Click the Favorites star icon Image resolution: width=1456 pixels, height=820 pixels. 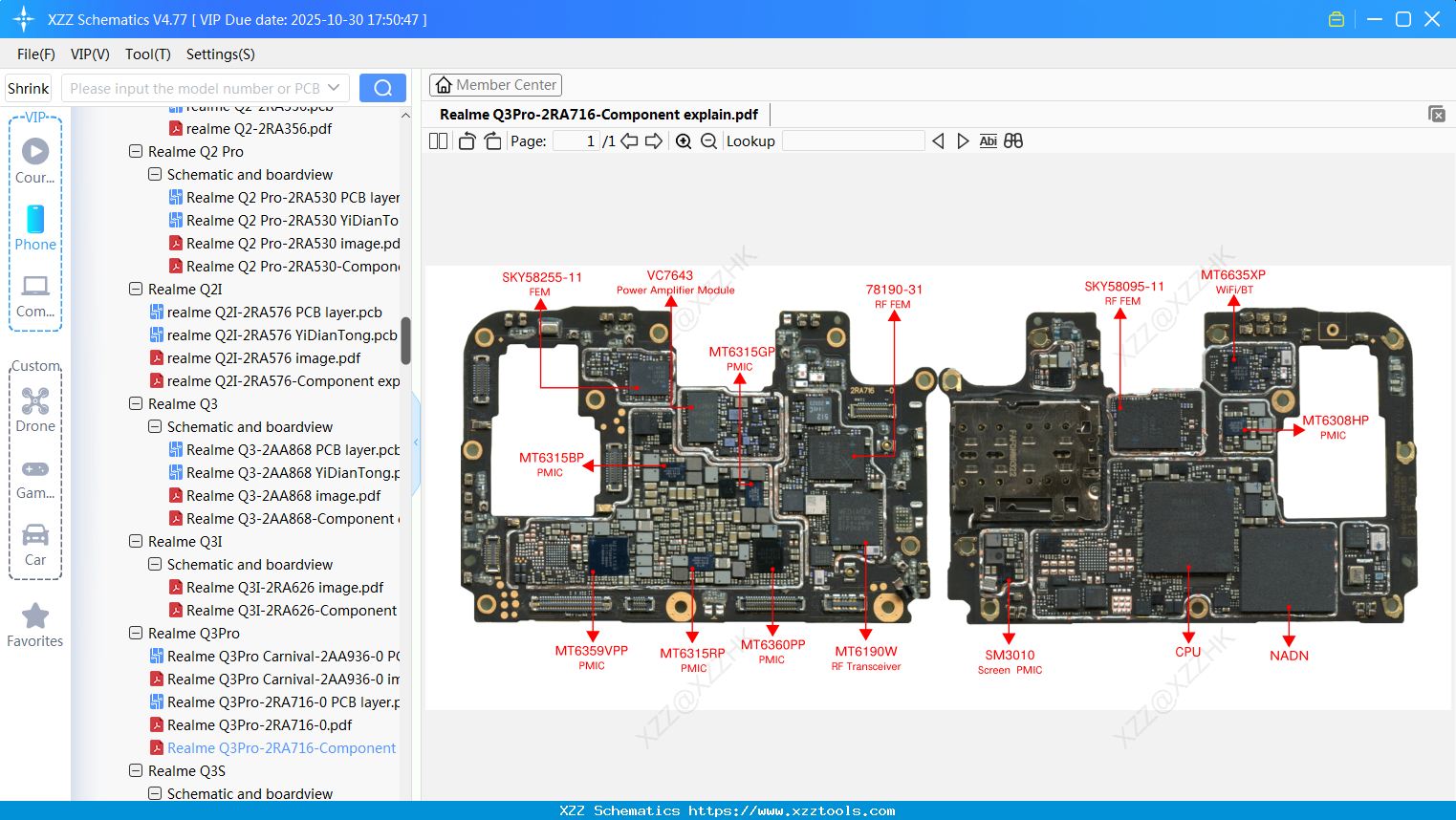[34, 617]
